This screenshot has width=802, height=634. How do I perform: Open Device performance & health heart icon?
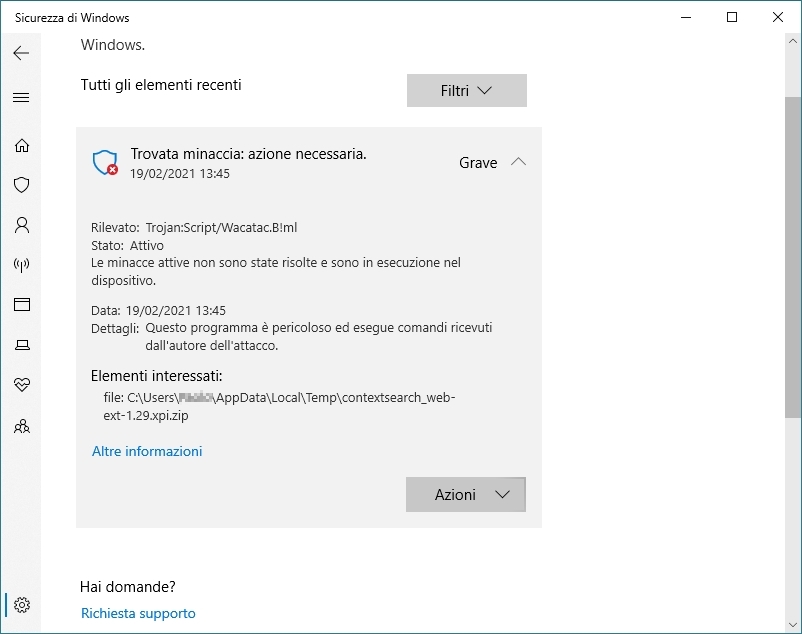point(21,384)
